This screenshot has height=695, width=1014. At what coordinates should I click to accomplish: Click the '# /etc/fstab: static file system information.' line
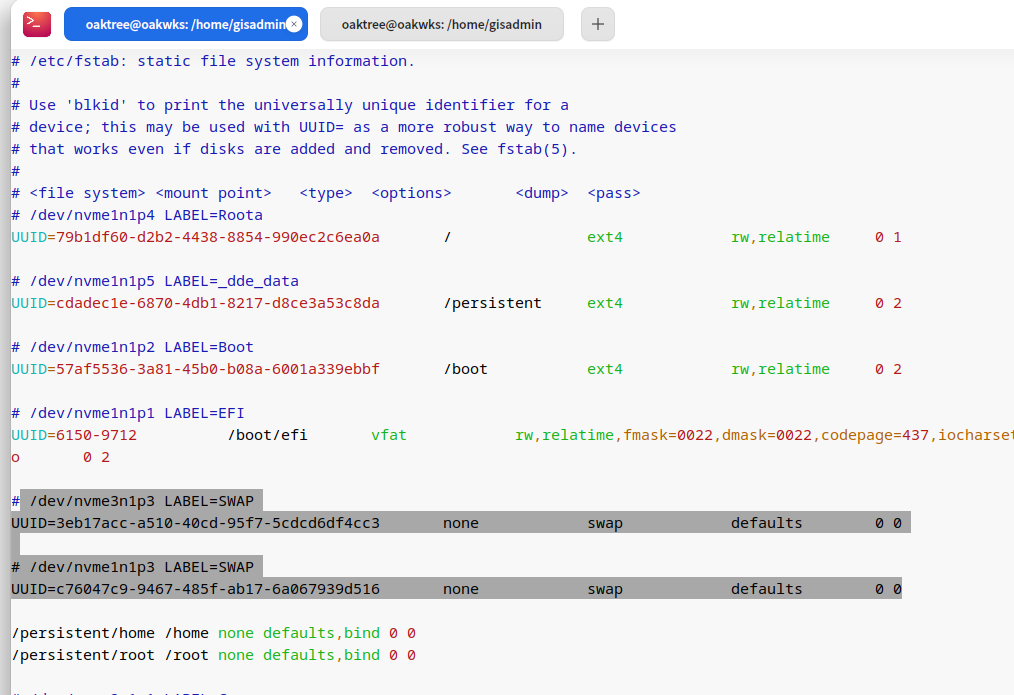(x=213, y=61)
